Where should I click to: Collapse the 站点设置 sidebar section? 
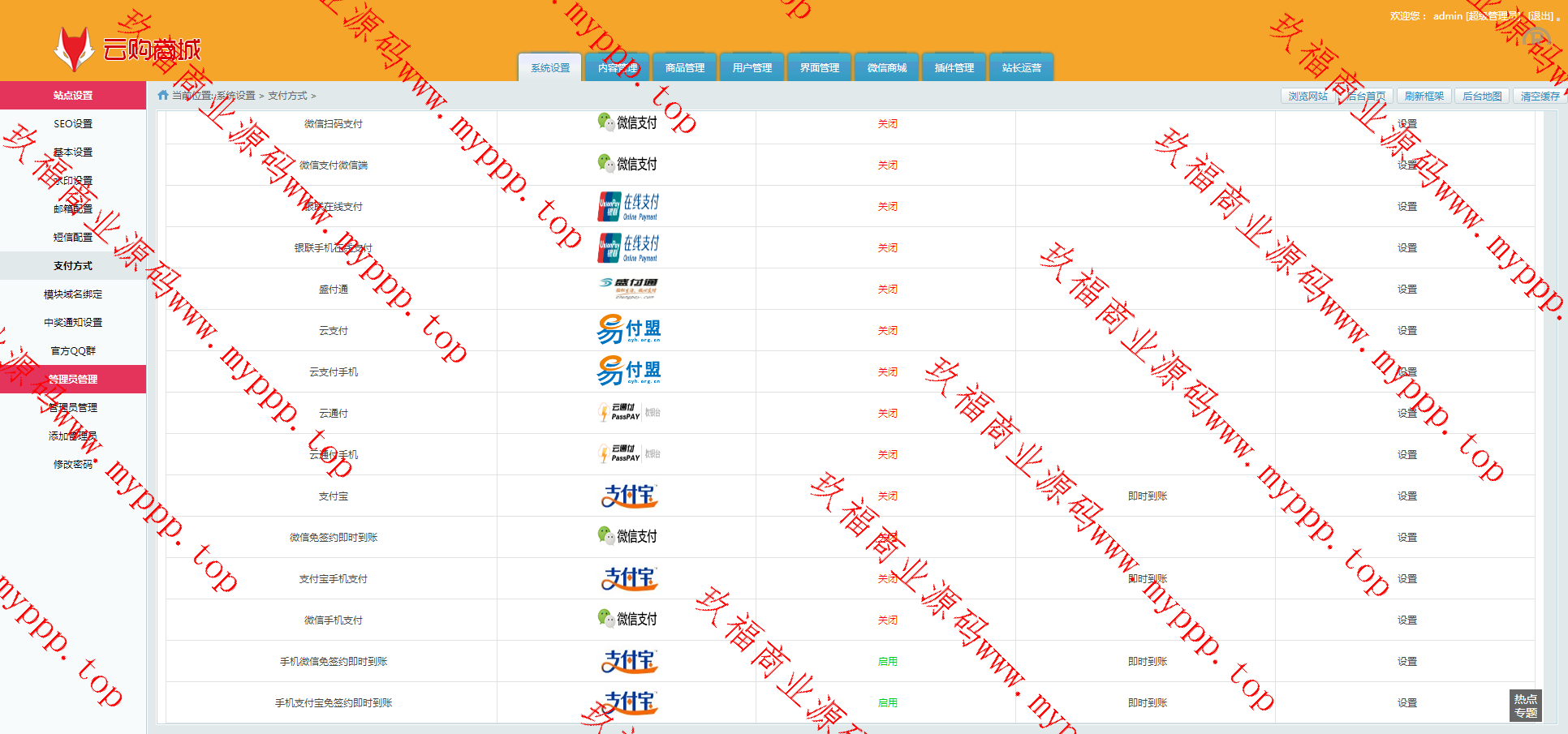click(x=73, y=96)
